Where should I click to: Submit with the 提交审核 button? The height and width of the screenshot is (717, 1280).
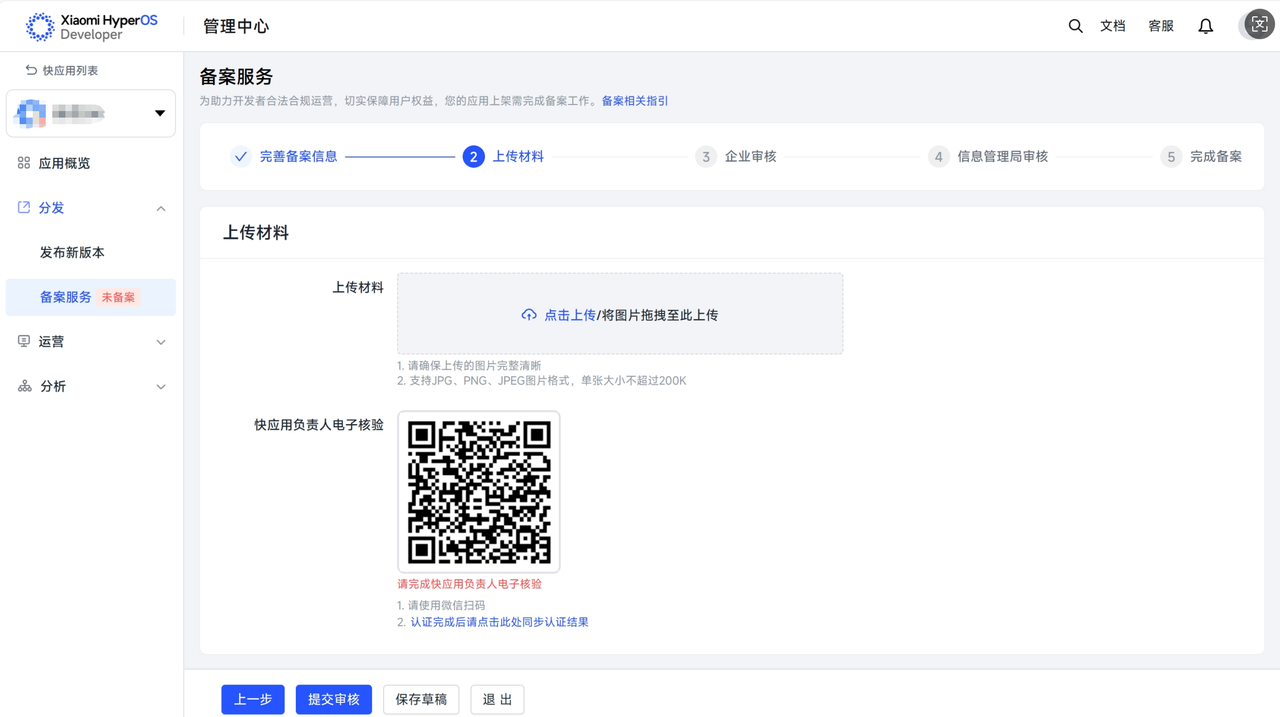click(x=334, y=700)
